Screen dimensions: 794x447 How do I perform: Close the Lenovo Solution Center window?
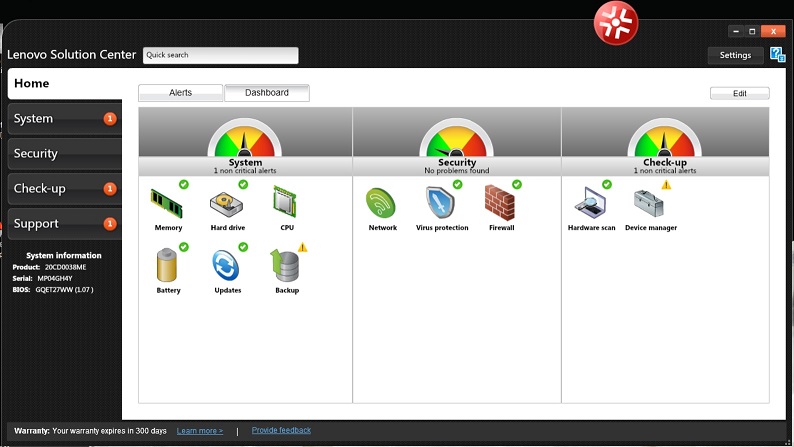pos(773,31)
